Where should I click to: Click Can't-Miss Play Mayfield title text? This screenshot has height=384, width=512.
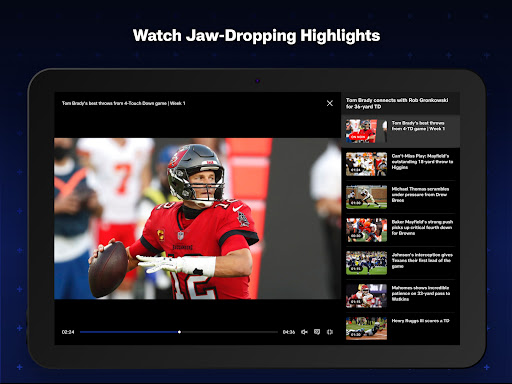422,162
